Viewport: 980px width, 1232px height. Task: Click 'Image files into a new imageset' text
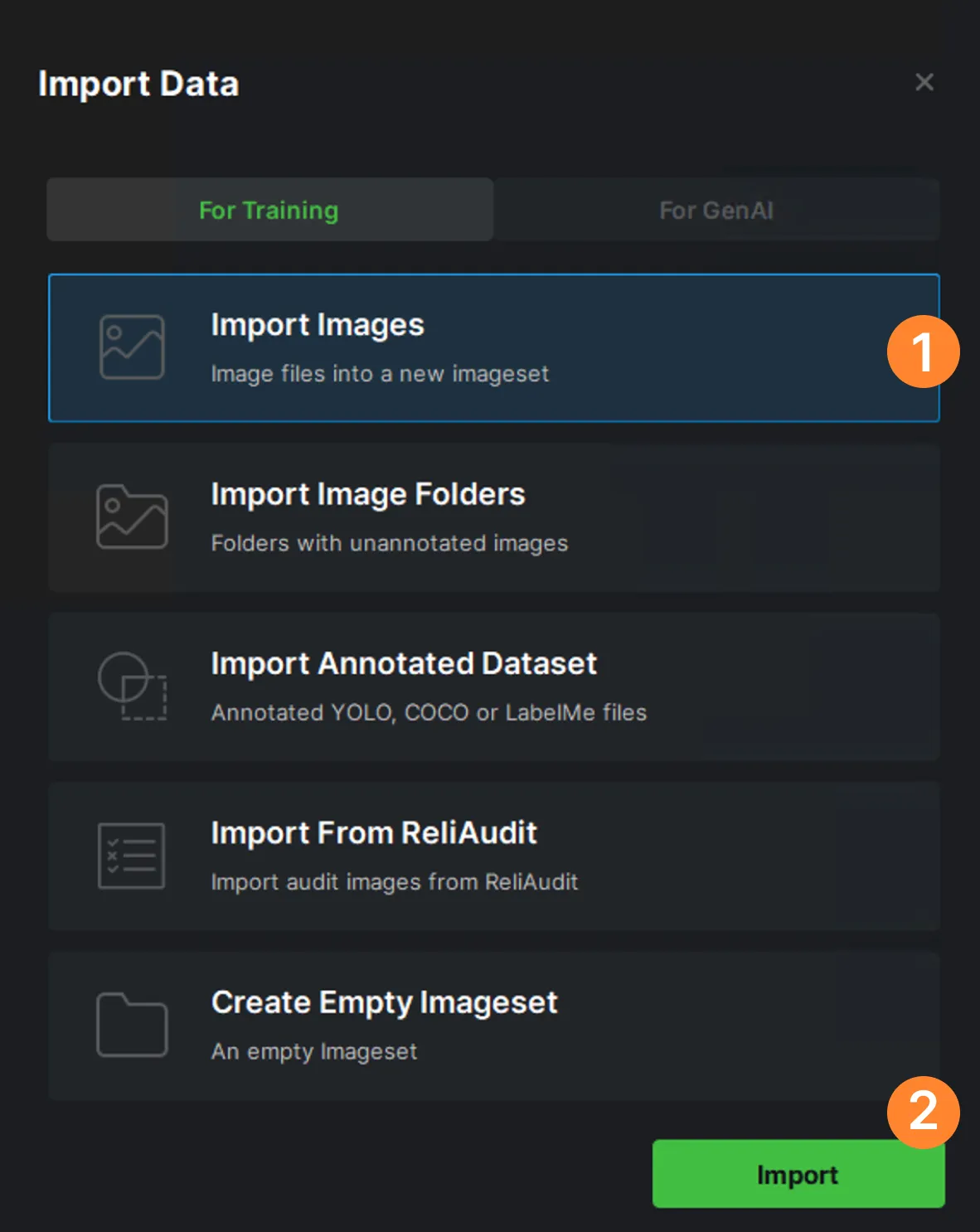(x=380, y=374)
